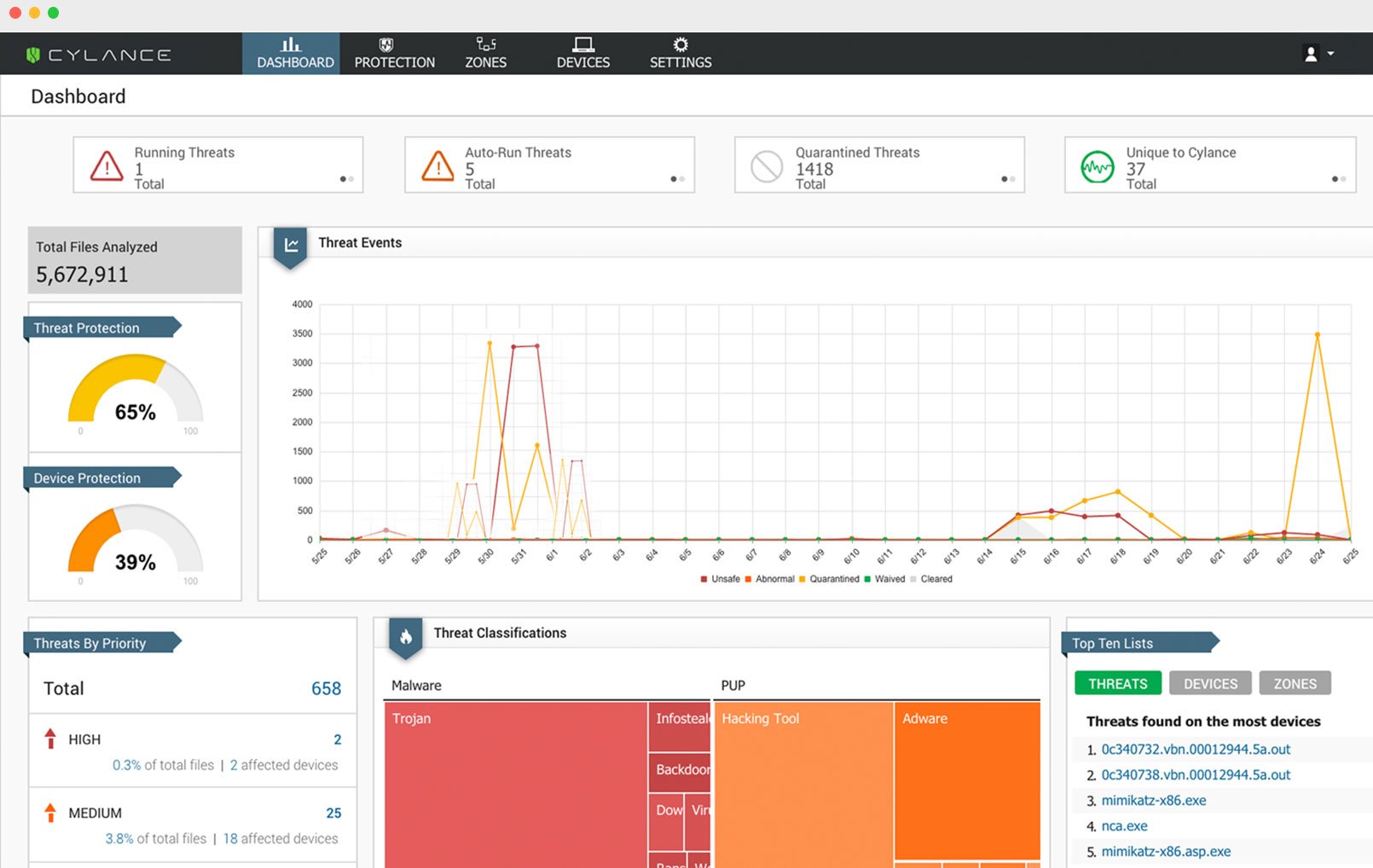Show Top Ten Zones list
This screenshot has height=868, width=1373.
point(1295,683)
